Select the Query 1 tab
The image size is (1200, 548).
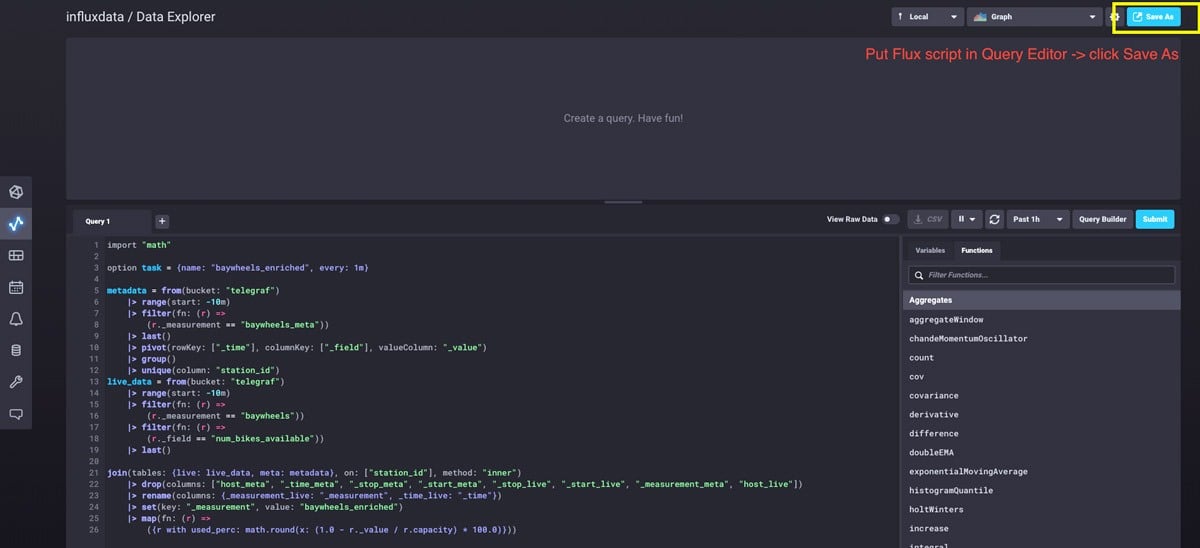pos(98,221)
